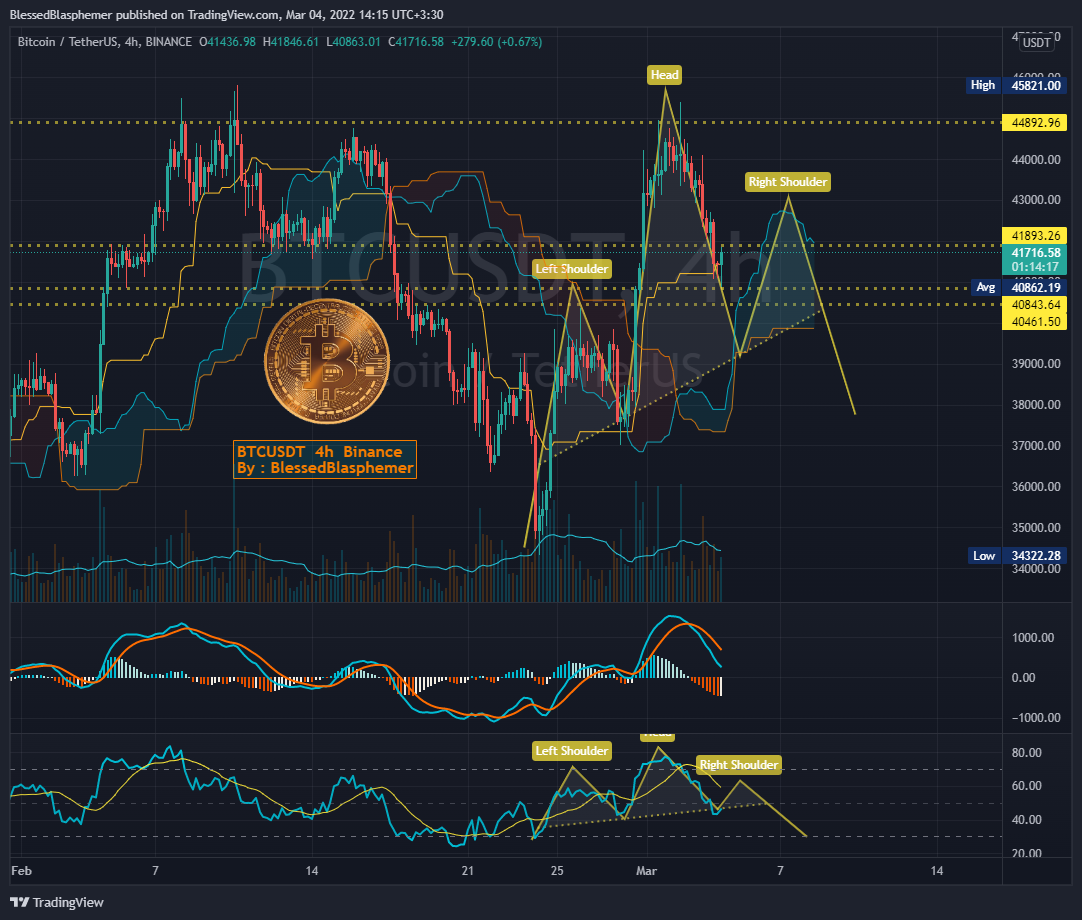The image size is (1082, 920).
Task: Click the 'Right Shoulder' label in RSI pane
Action: tap(738, 765)
